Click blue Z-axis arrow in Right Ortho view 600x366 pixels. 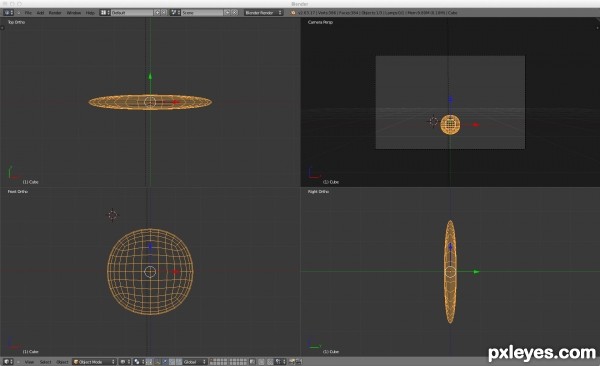[450, 247]
